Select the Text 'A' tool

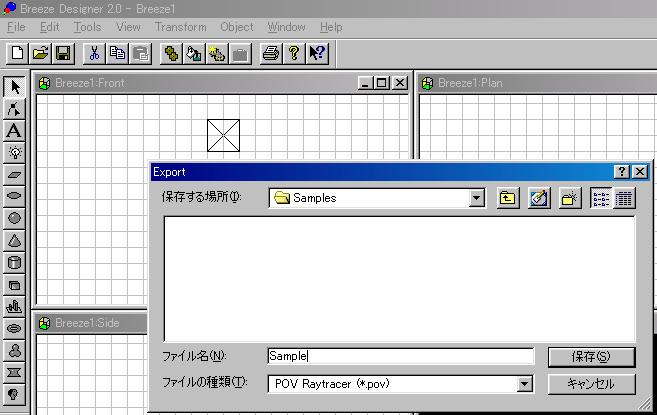[15, 131]
